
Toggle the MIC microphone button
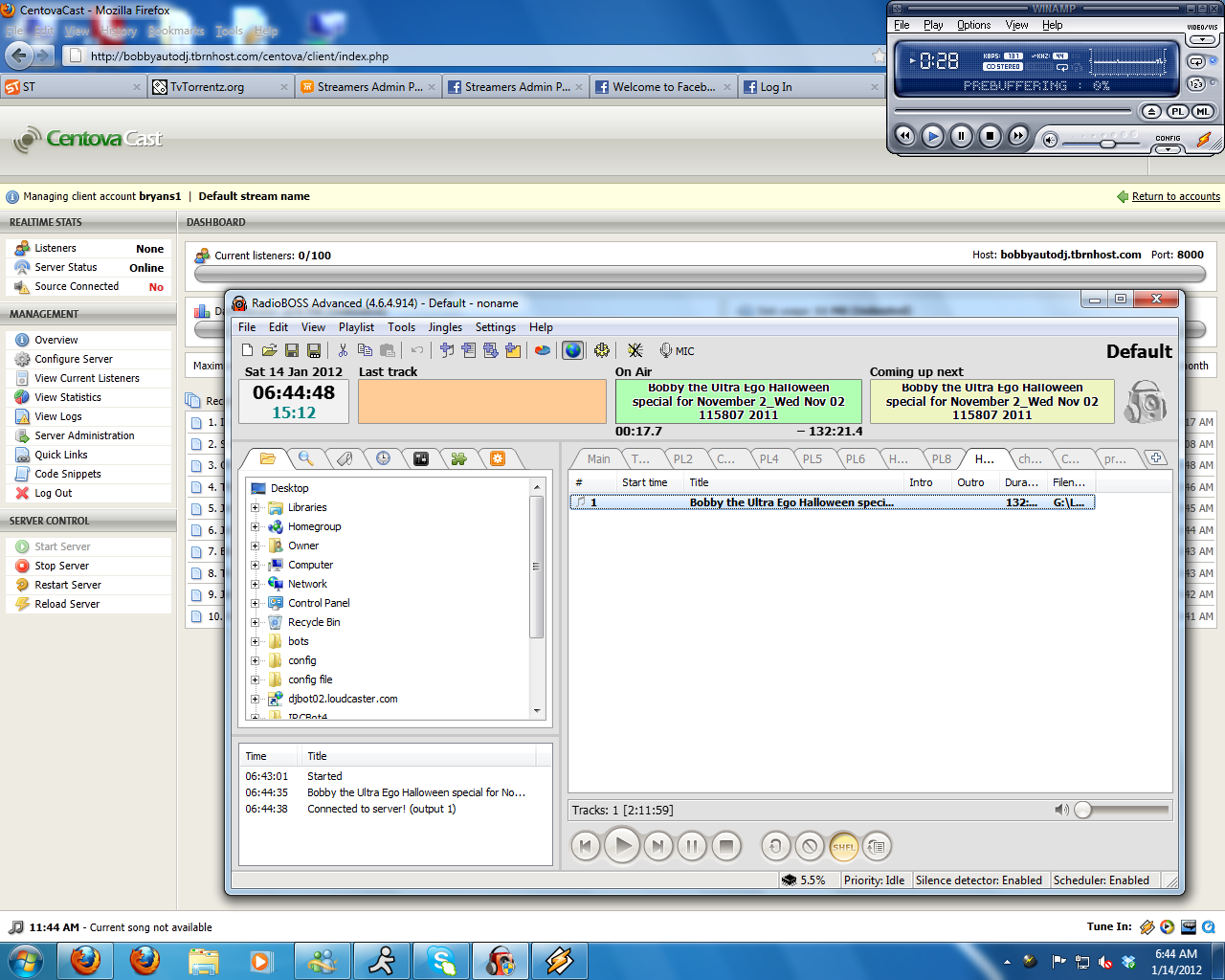[678, 350]
